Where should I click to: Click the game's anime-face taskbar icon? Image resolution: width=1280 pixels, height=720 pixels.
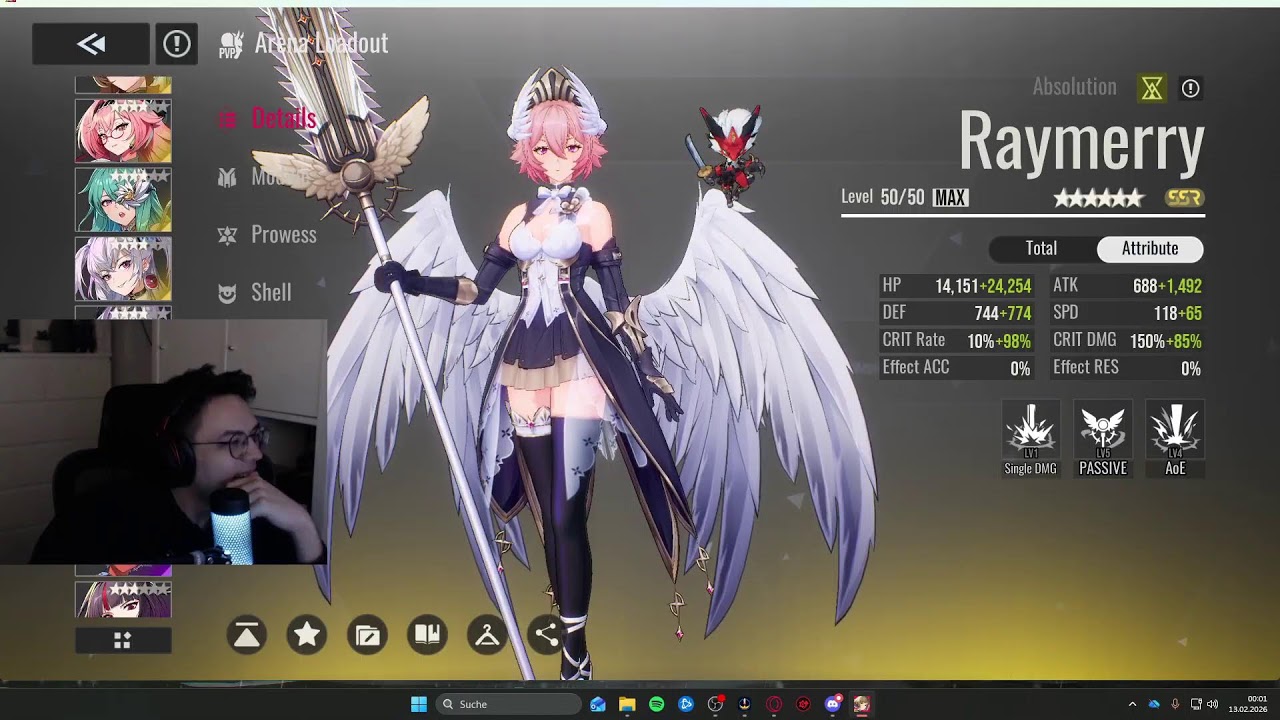(862, 704)
